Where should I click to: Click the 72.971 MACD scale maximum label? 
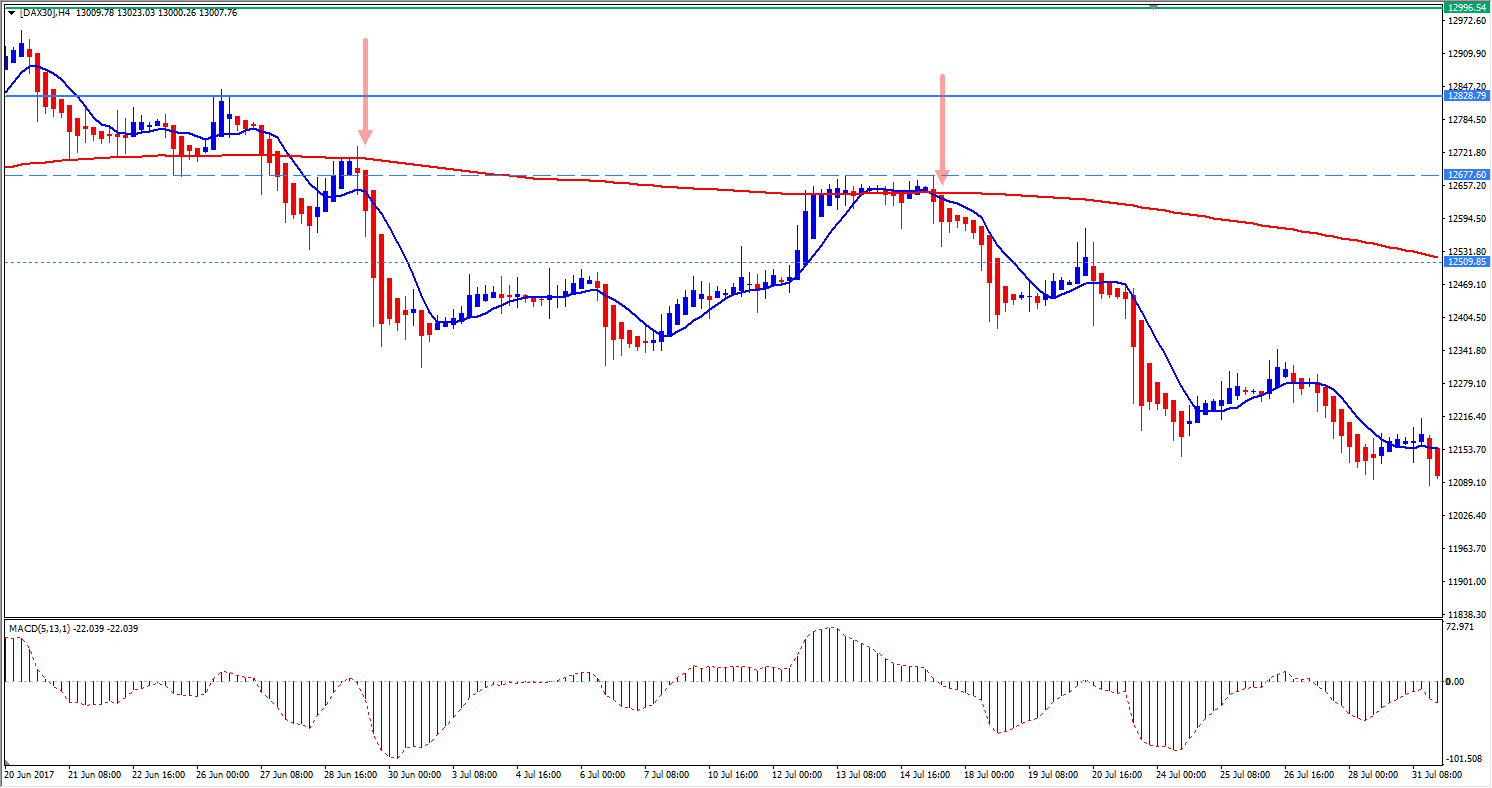pyautogui.click(x=1460, y=626)
